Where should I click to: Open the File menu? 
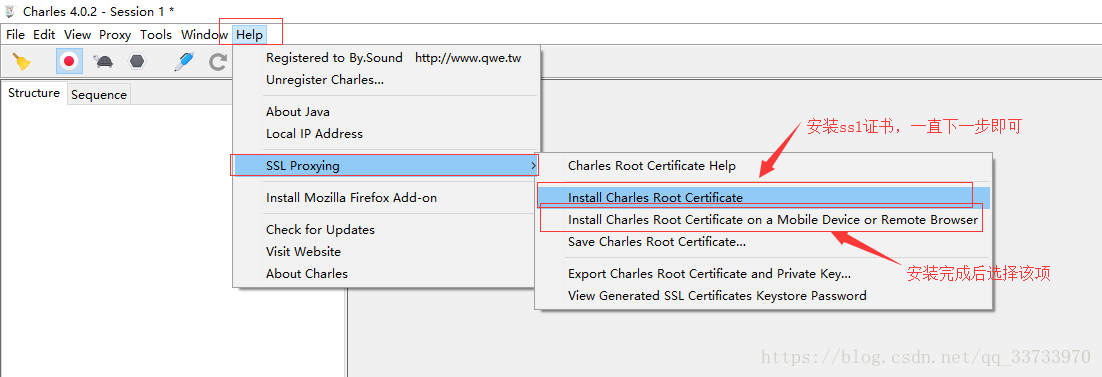coord(15,34)
